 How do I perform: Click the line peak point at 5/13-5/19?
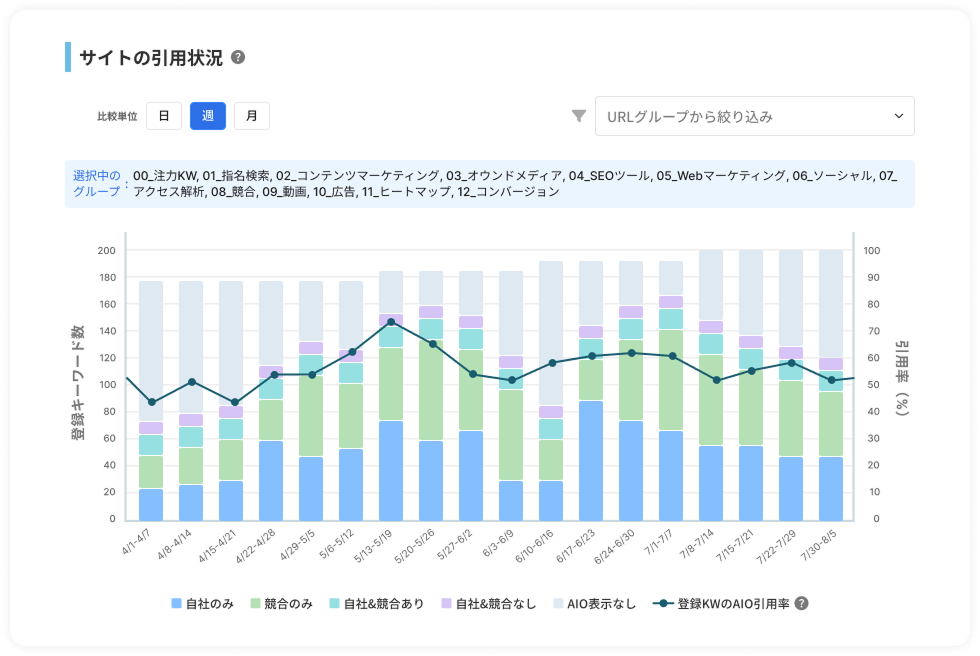pos(391,322)
